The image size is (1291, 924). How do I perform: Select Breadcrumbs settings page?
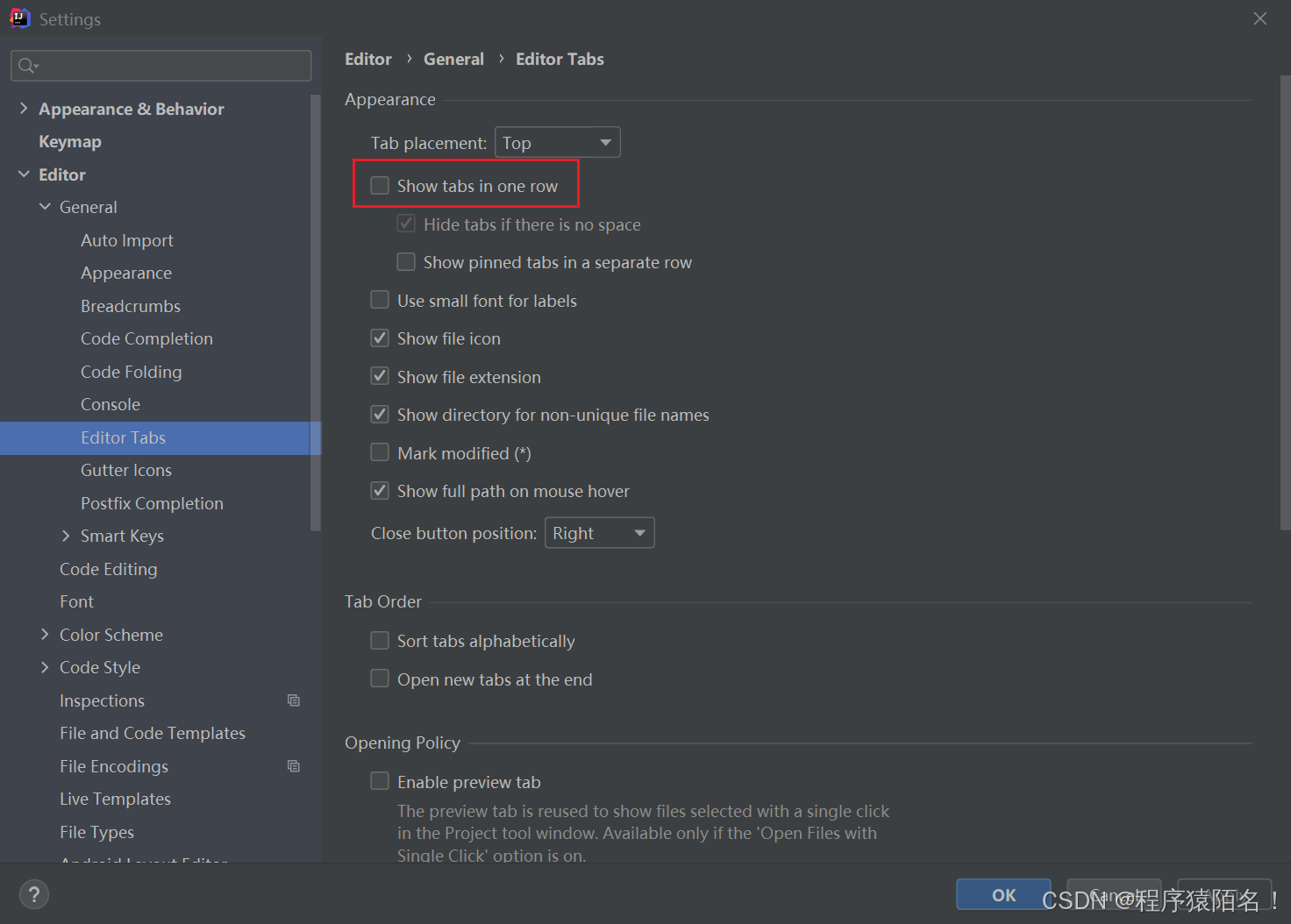pos(131,306)
